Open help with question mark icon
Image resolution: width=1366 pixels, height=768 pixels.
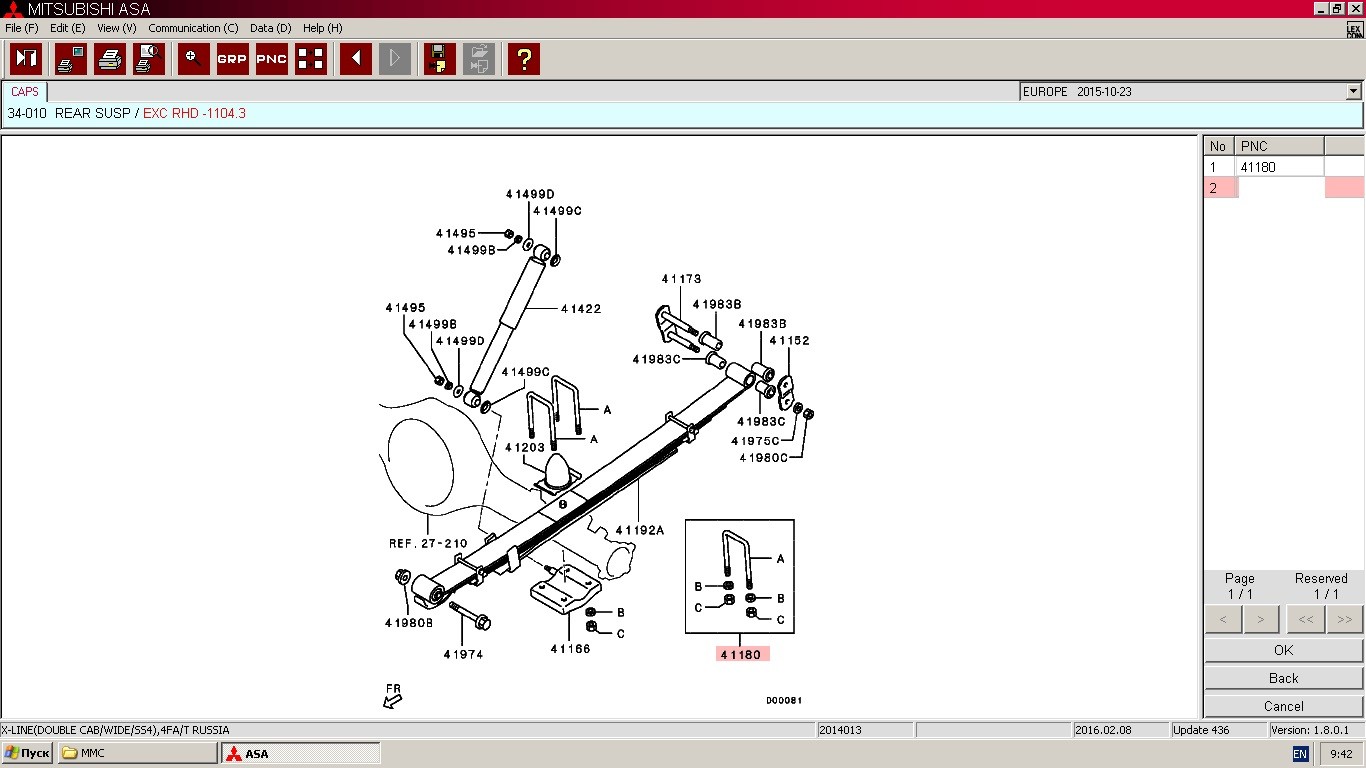tap(523, 59)
